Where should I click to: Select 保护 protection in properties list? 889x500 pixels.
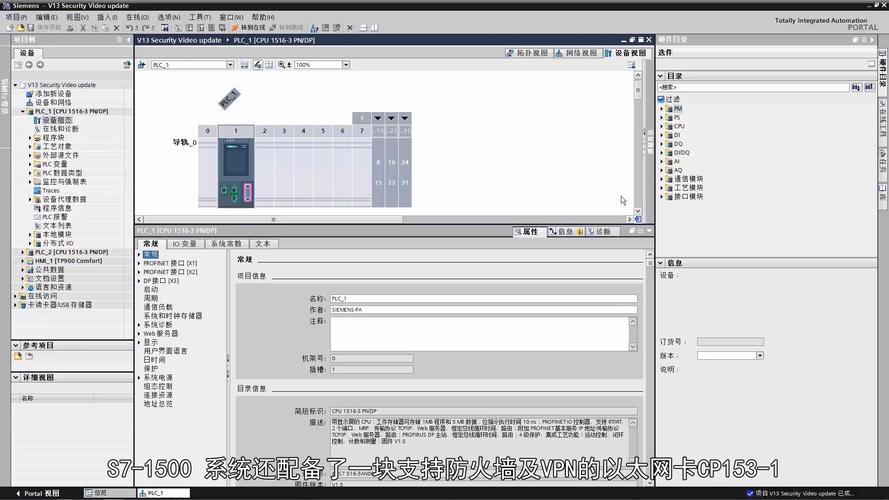coord(150,368)
